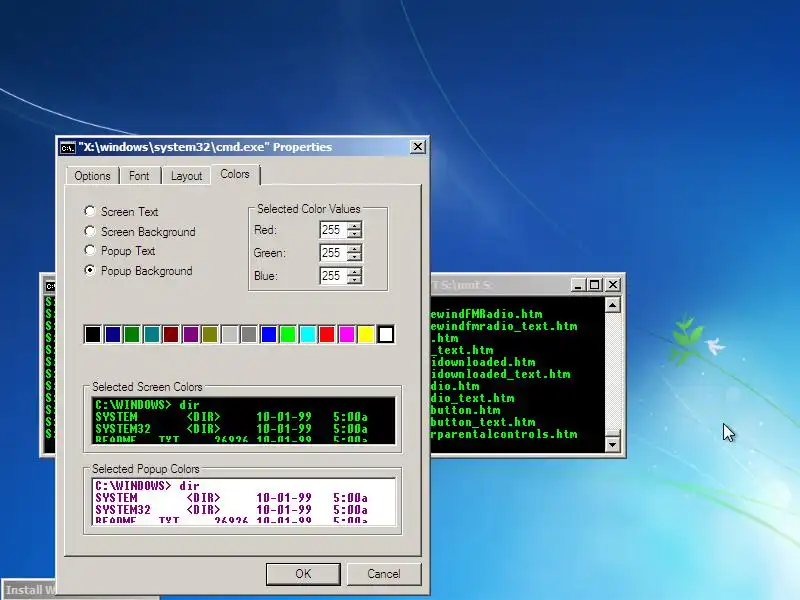Select the Screen Text radio button

90,211
